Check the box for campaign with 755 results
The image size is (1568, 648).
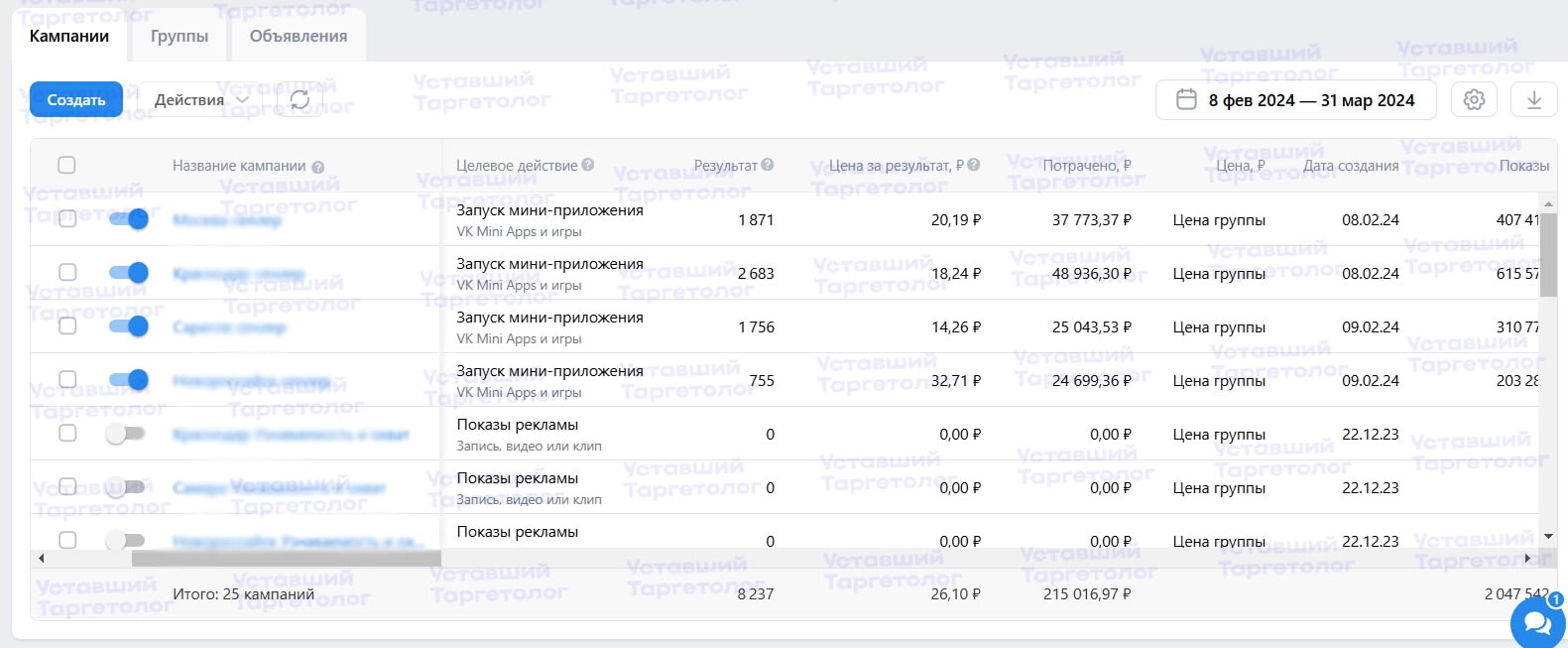click(x=67, y=379)
